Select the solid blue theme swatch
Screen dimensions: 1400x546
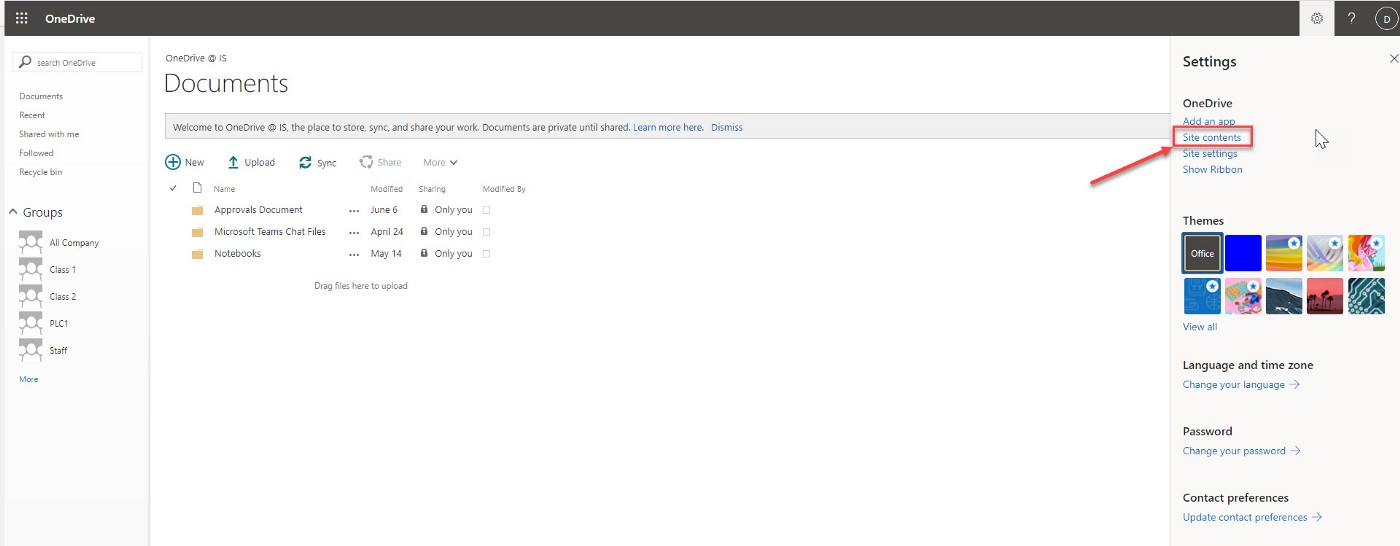(1243, 253)
